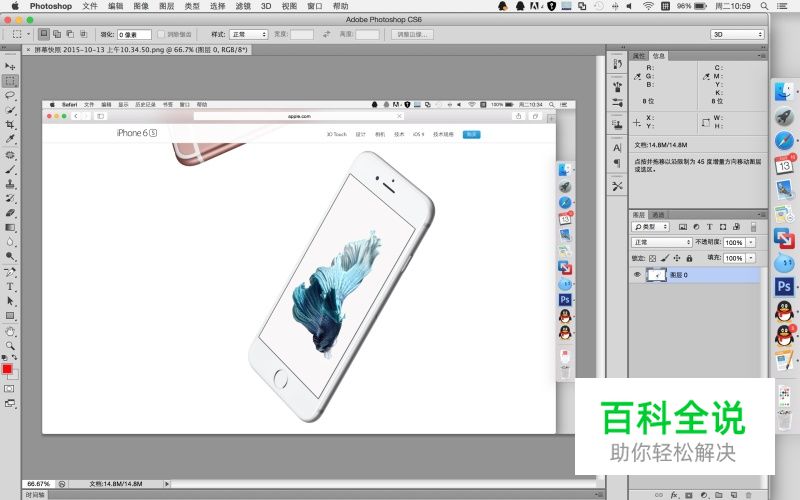800x500 pixels.
Task: Hide layer 0 with eye icon
Action: pos(637,274)
